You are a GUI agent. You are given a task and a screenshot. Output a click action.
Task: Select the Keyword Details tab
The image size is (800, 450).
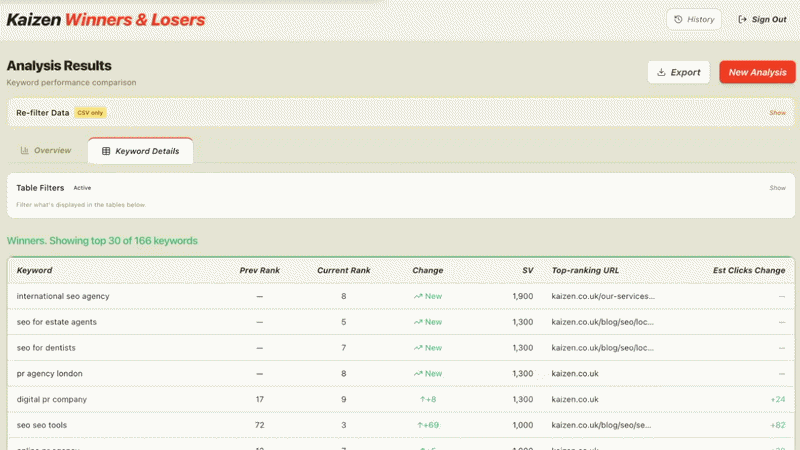point(140,151)
